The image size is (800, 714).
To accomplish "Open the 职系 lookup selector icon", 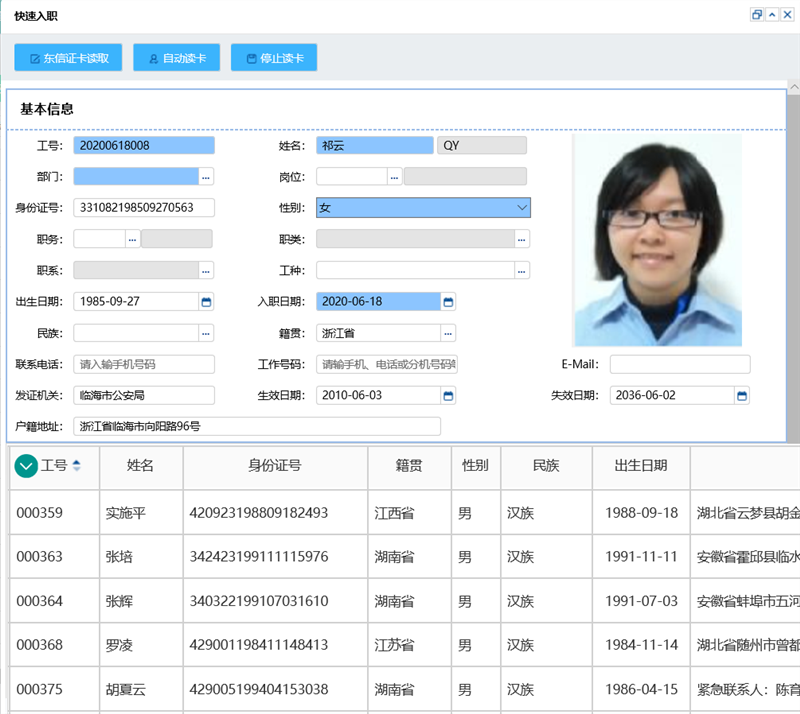I will coord(205,270).
